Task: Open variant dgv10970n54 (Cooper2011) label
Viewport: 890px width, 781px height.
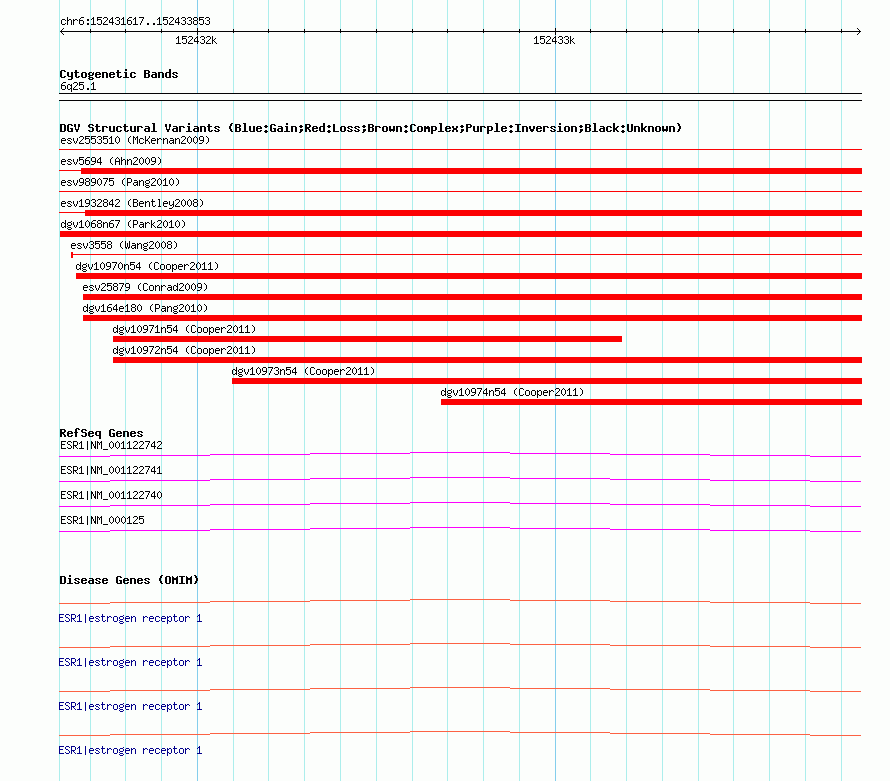Action: (147, 266)
